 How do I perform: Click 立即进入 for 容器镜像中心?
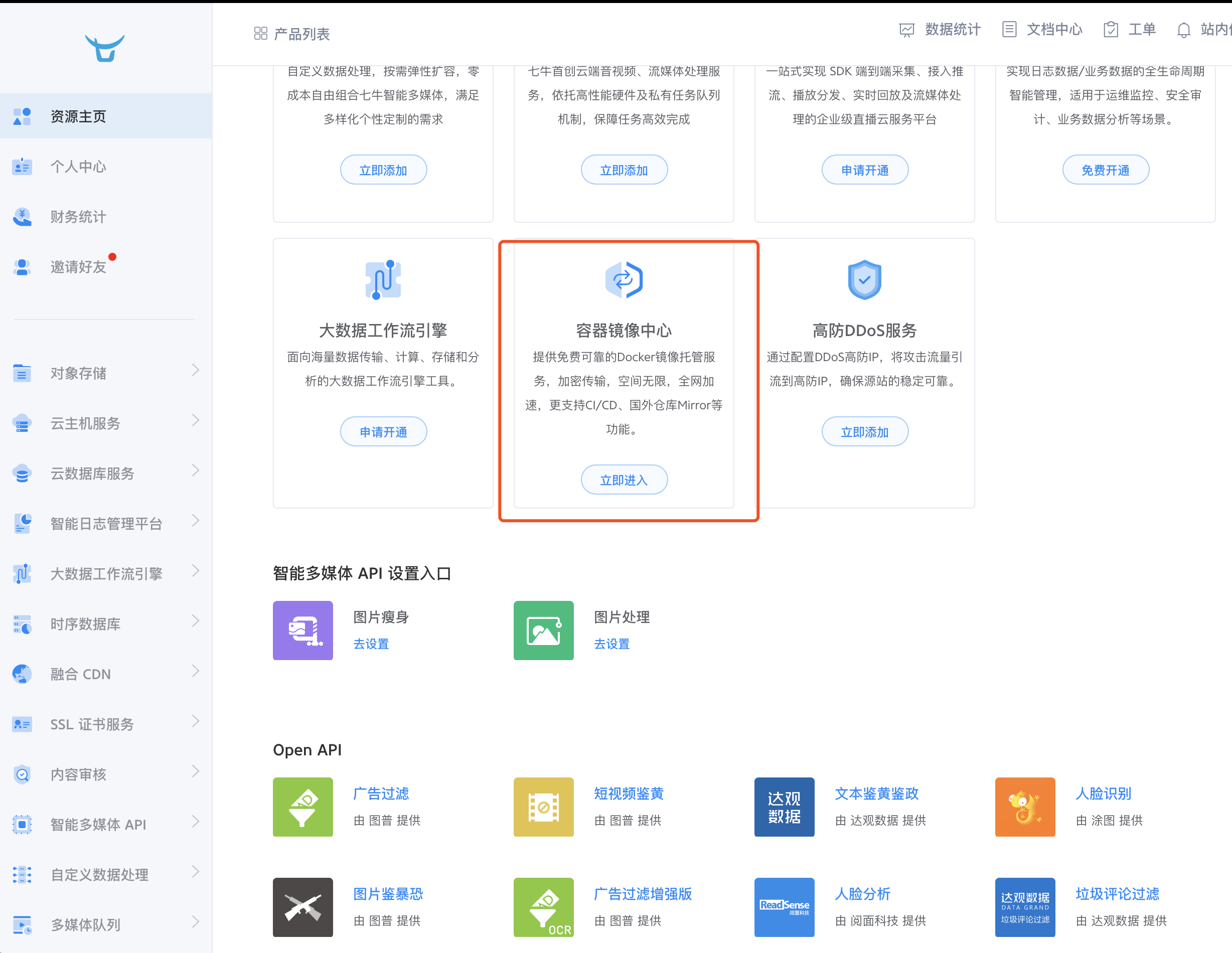pos(624,480)
